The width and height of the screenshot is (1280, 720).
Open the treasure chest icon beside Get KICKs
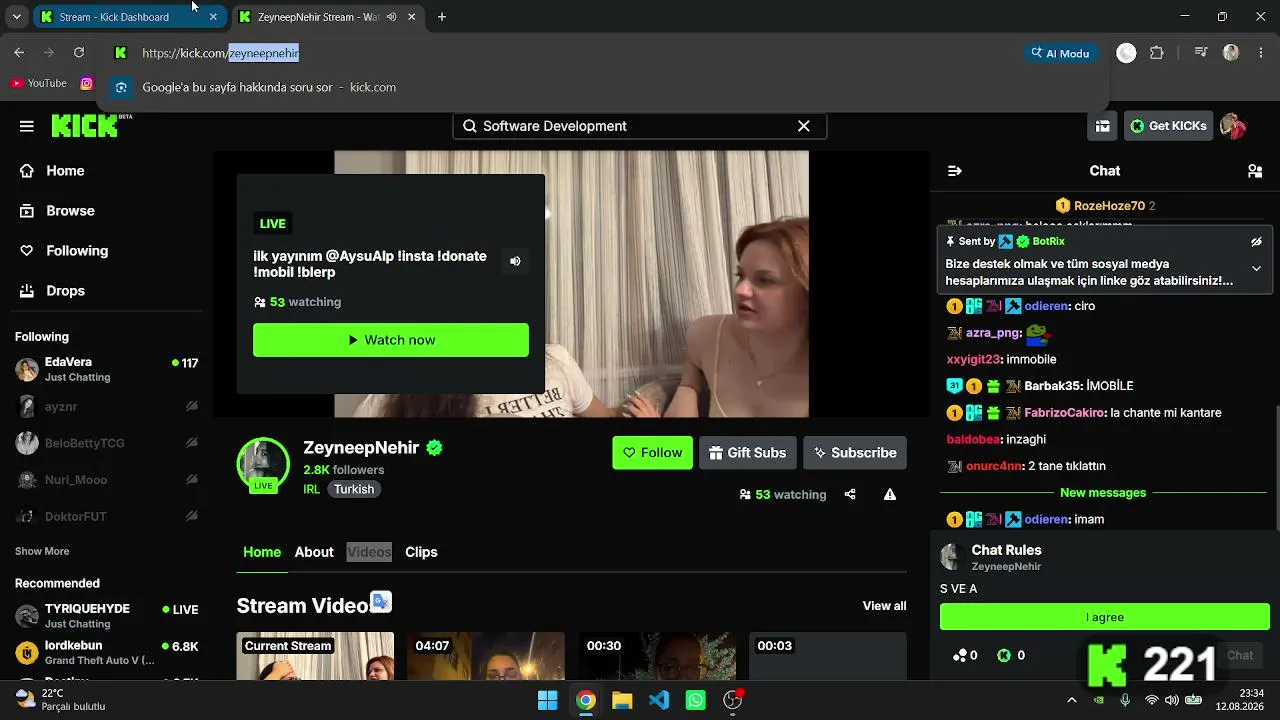1103,126
